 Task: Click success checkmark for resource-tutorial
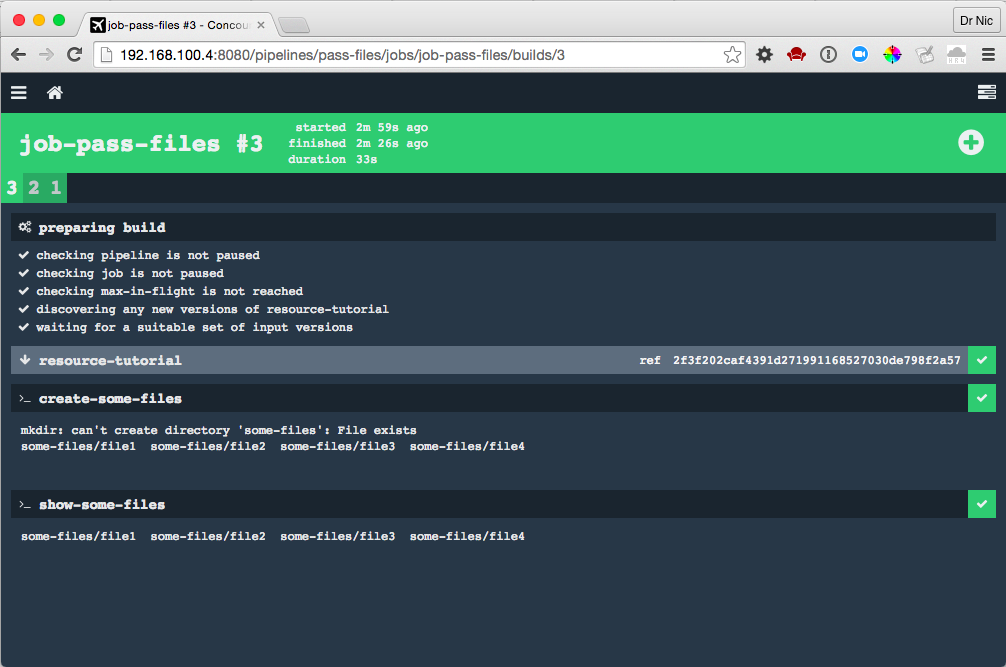982,360
